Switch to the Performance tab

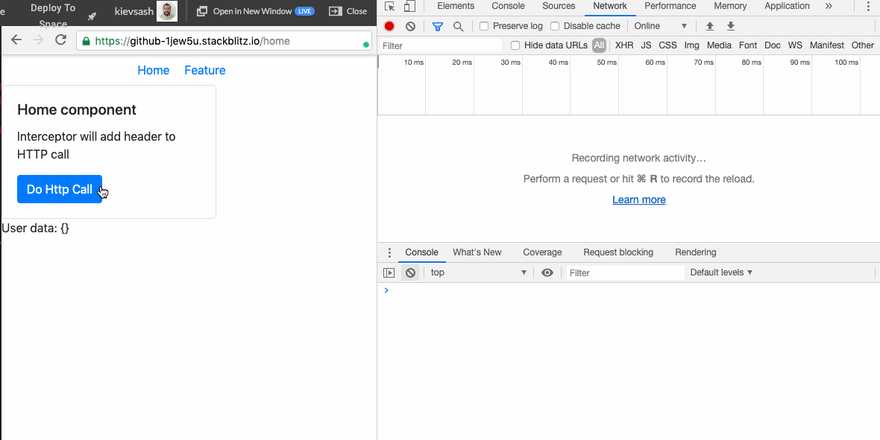click(670, 6)
